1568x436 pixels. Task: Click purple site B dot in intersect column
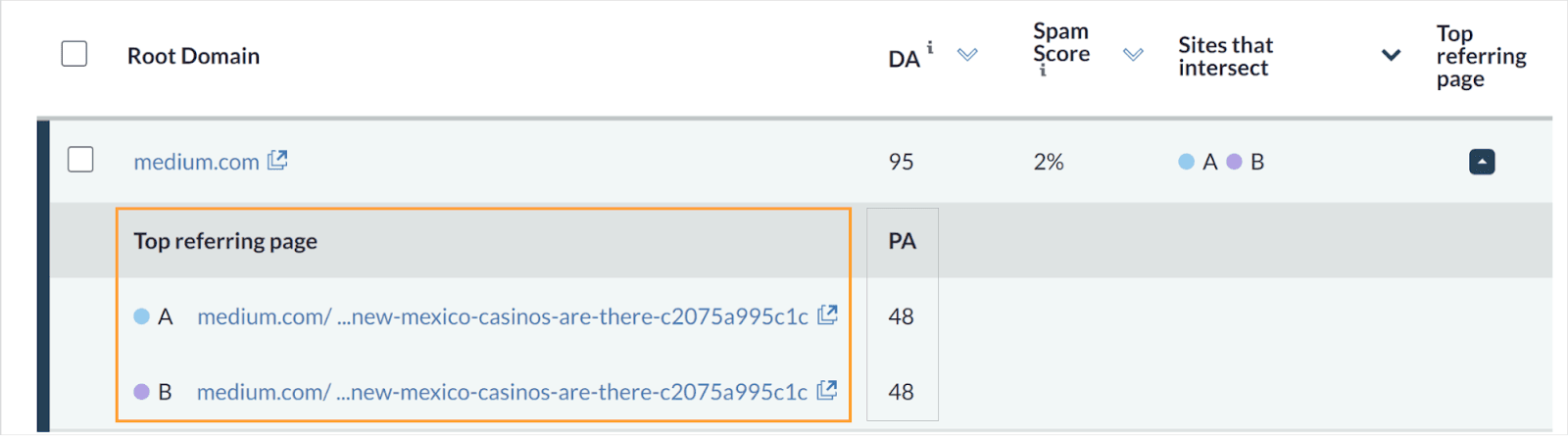coord(1234,162)
